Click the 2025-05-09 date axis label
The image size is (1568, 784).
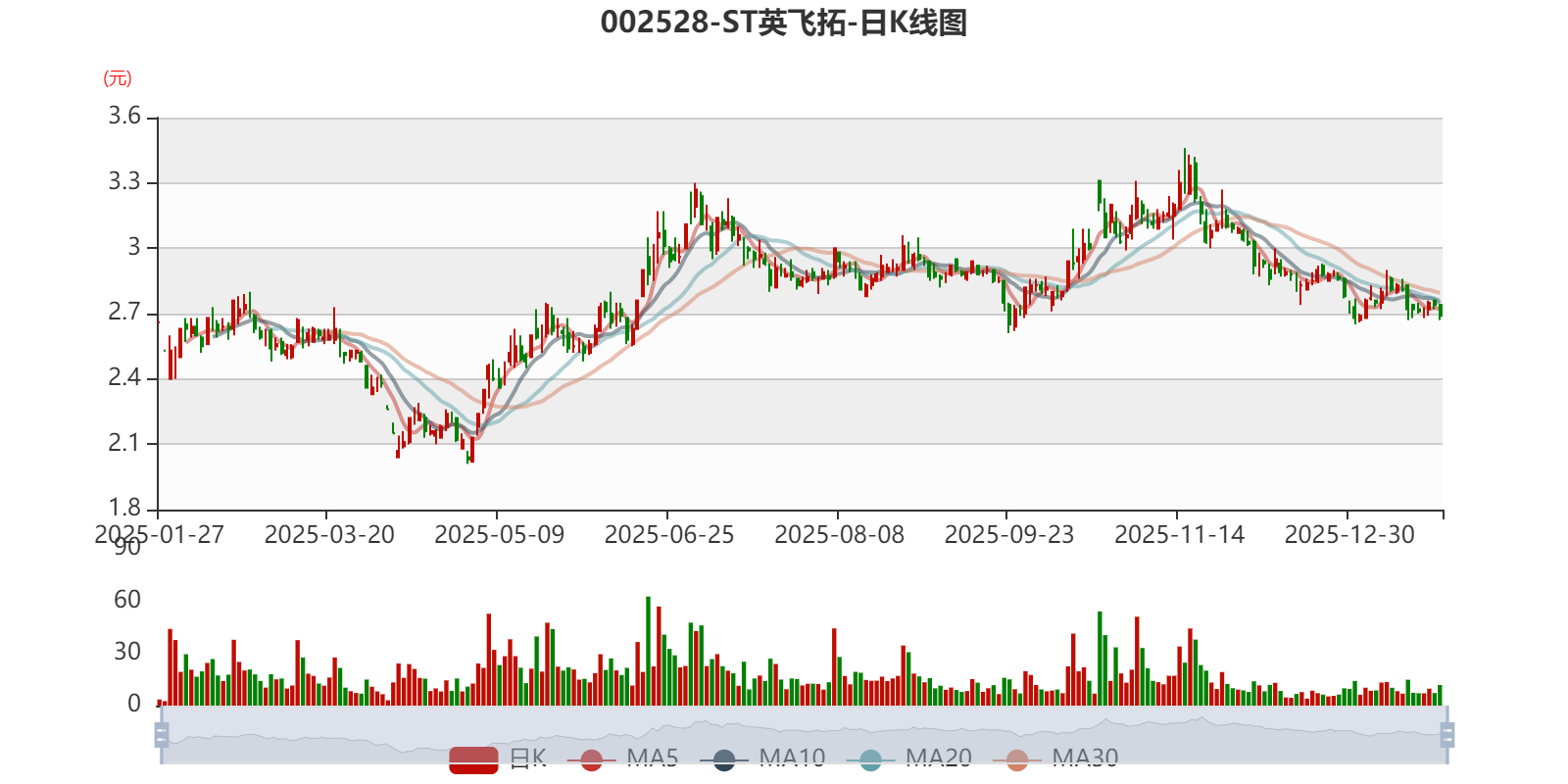coord(500,535)
